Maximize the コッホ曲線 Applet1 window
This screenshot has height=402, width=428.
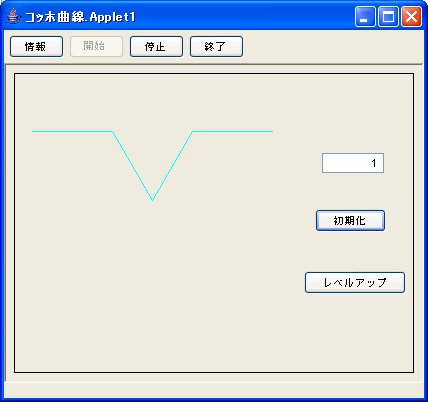388,16
